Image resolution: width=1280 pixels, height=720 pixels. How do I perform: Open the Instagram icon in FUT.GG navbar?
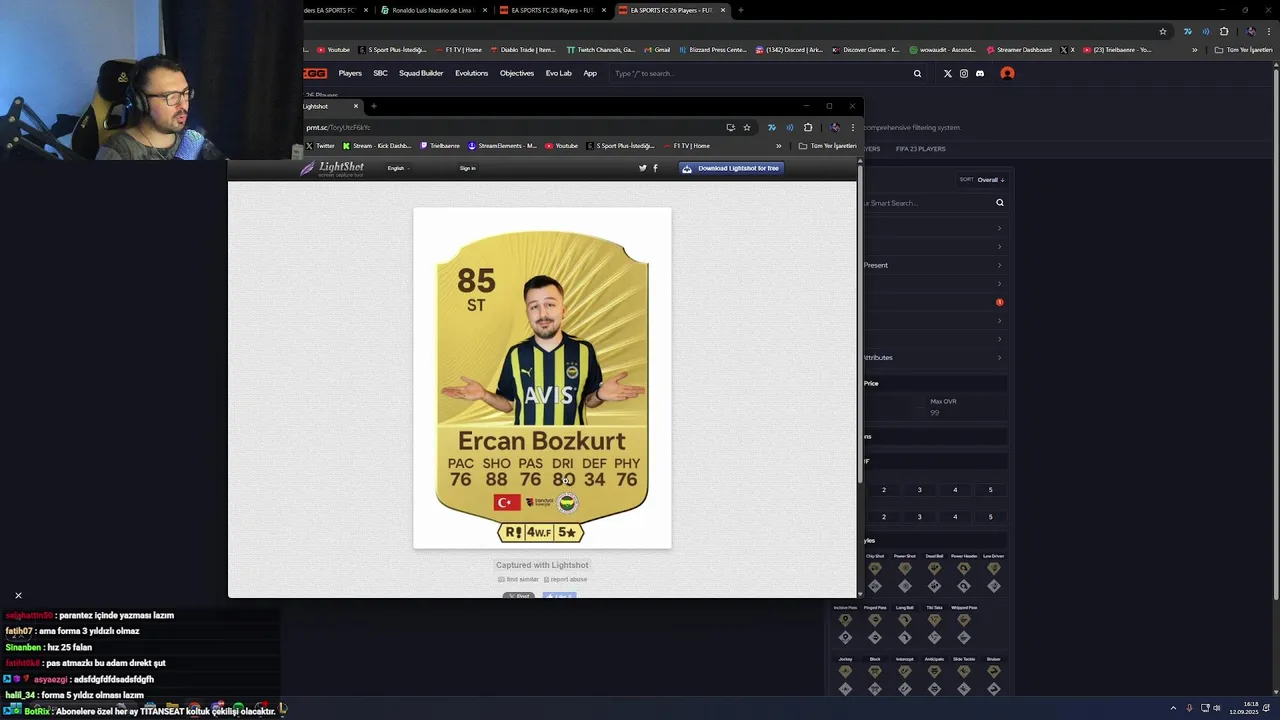click(x=964, y=73)
